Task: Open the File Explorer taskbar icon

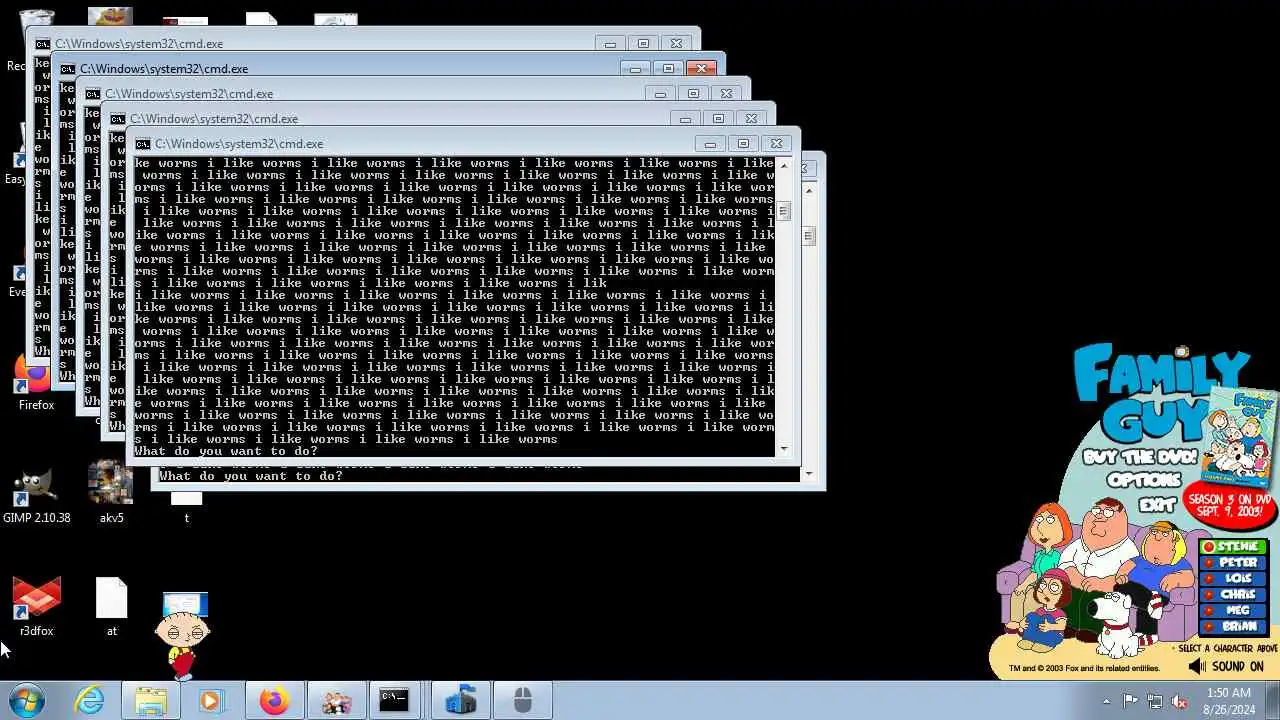Action: click(x=151, y=701)
